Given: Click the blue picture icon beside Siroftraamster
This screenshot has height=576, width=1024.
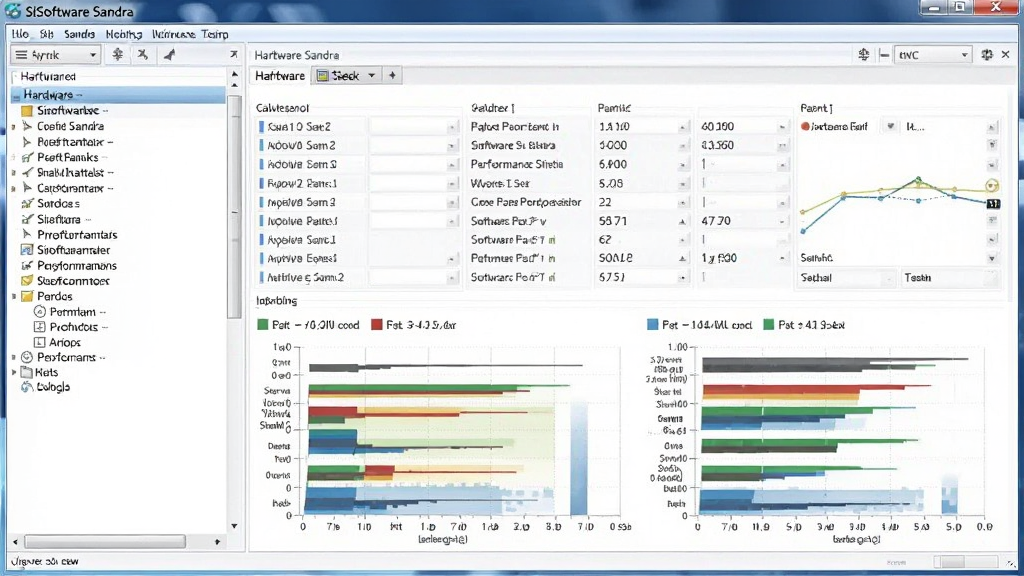Looking at the screenshot, I should [27, 250].
